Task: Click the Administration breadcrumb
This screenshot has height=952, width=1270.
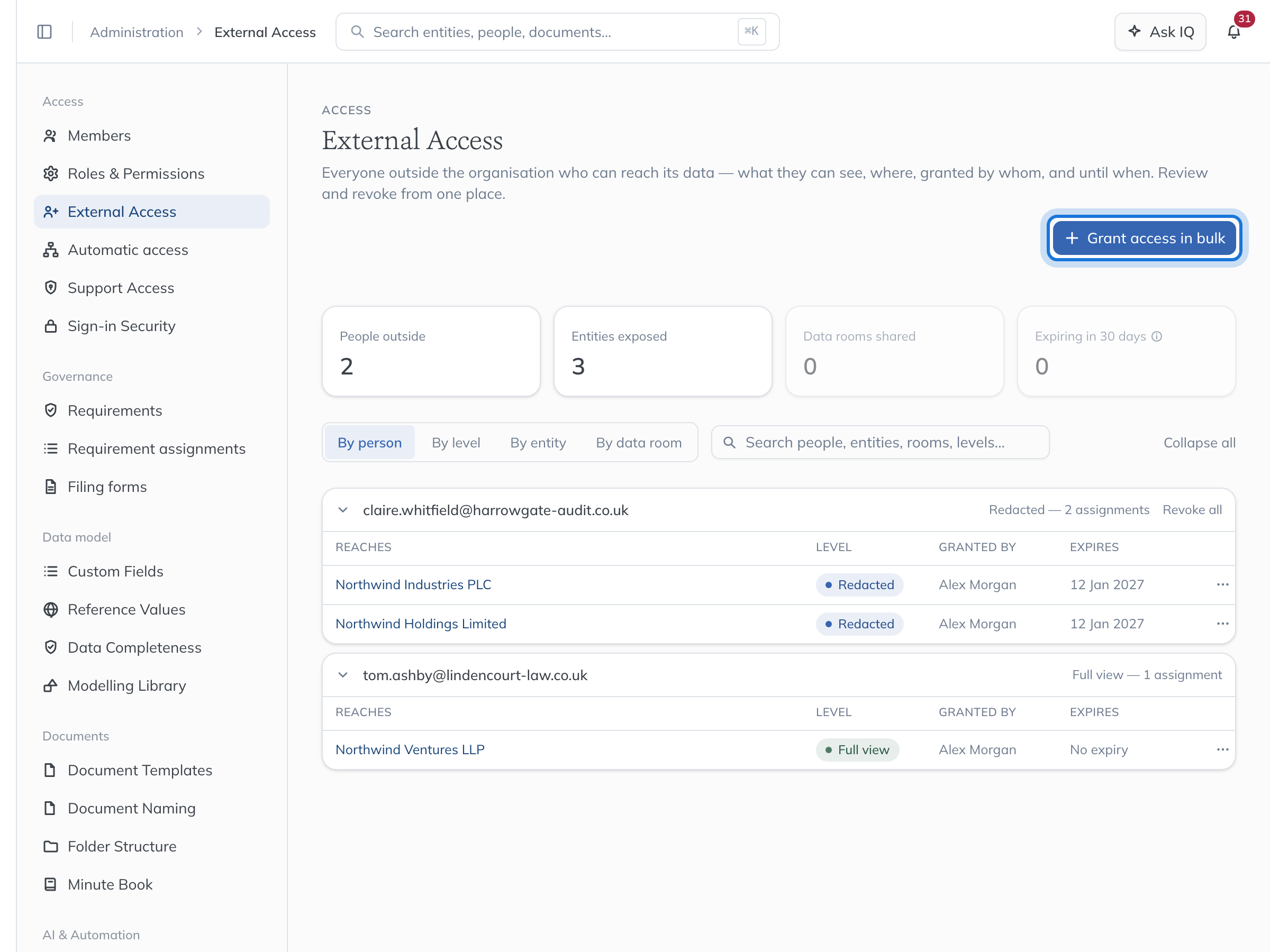Action: [x=137, y=32]
